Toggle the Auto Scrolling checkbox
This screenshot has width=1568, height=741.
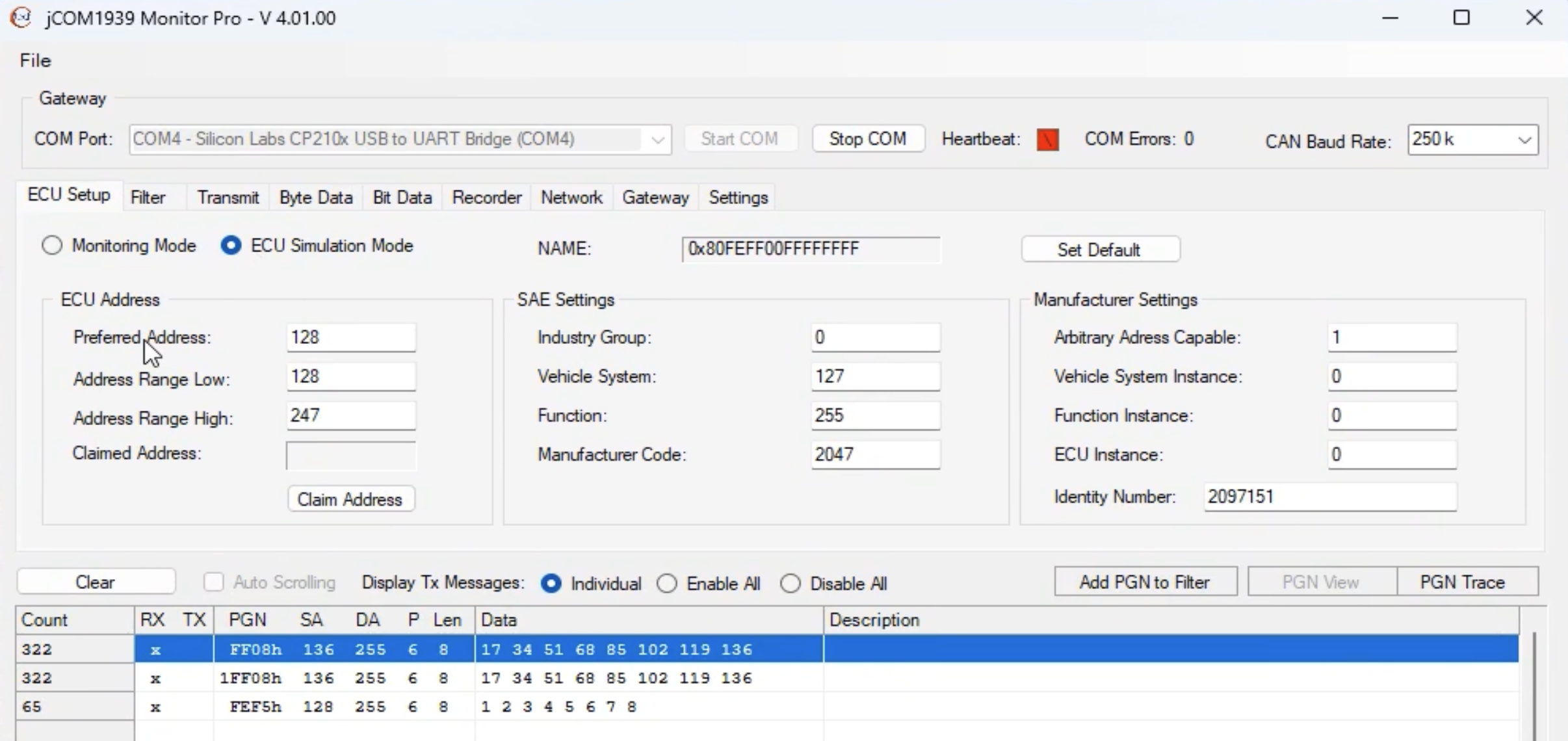tap(213, 582)
